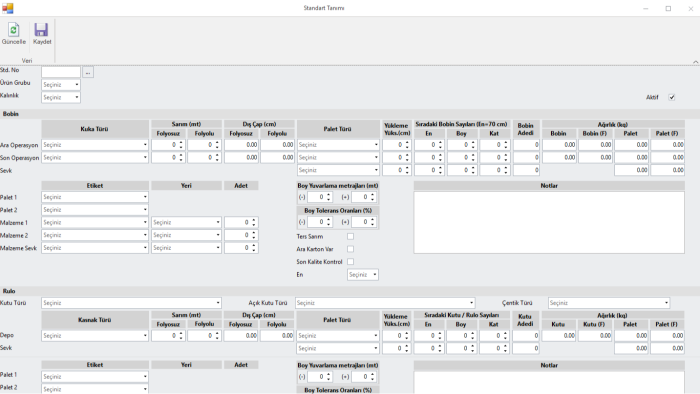
Task: Click the Kaydet save icon
Action: point(41,30)
